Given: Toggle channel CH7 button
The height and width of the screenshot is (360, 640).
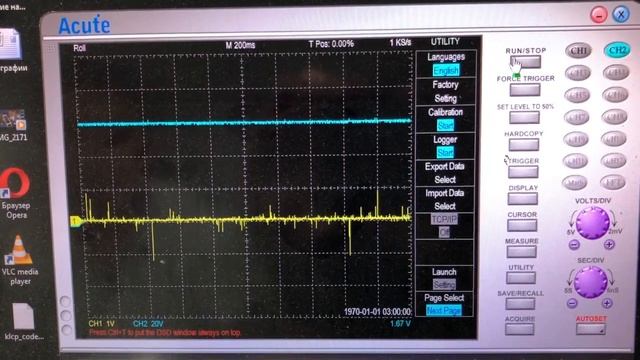Looking at the screenshot, I should coord(577,117).
